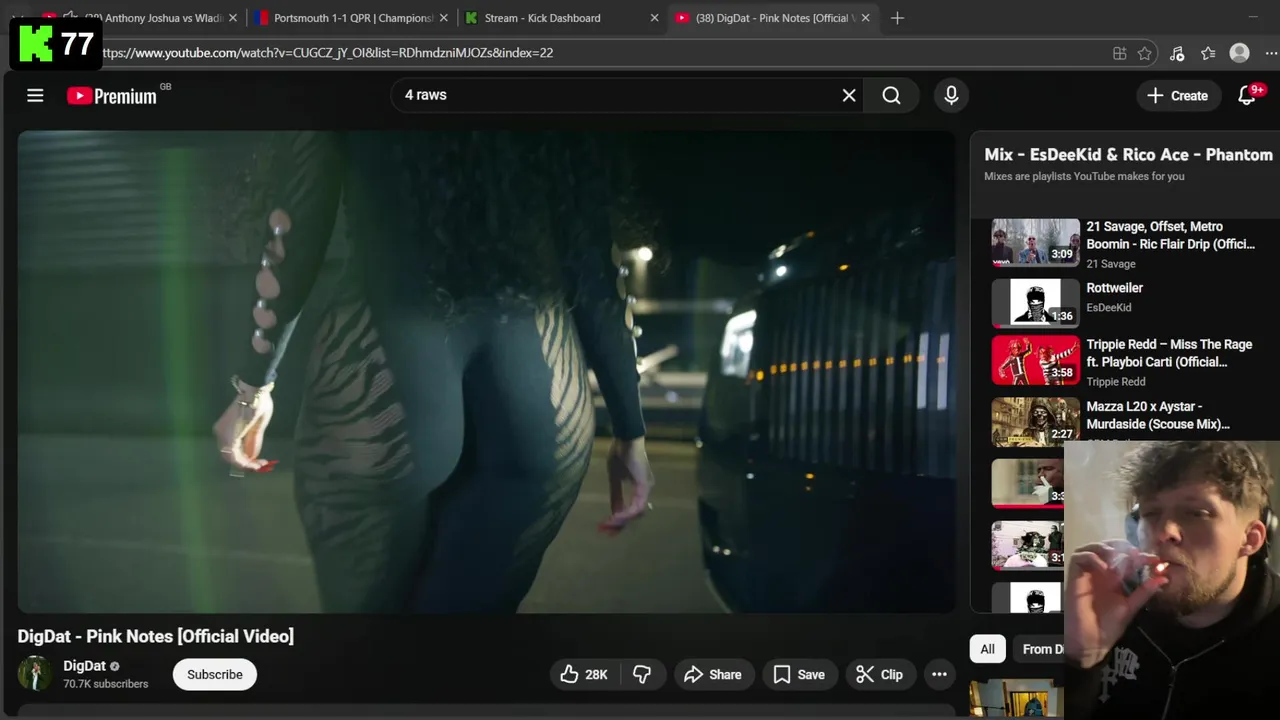This screenshot has width=1280, height=720.
Task: Open the browser favorites list icon
Action: pos(1208,53)
